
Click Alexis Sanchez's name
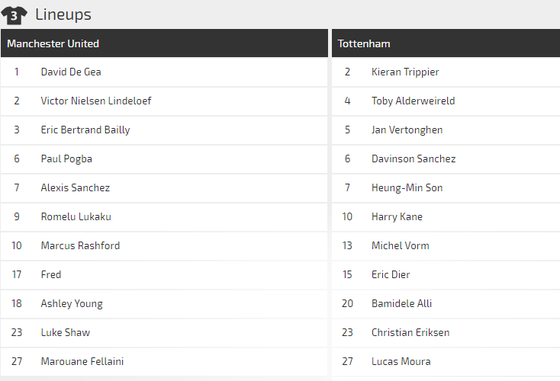pos(75,187)
